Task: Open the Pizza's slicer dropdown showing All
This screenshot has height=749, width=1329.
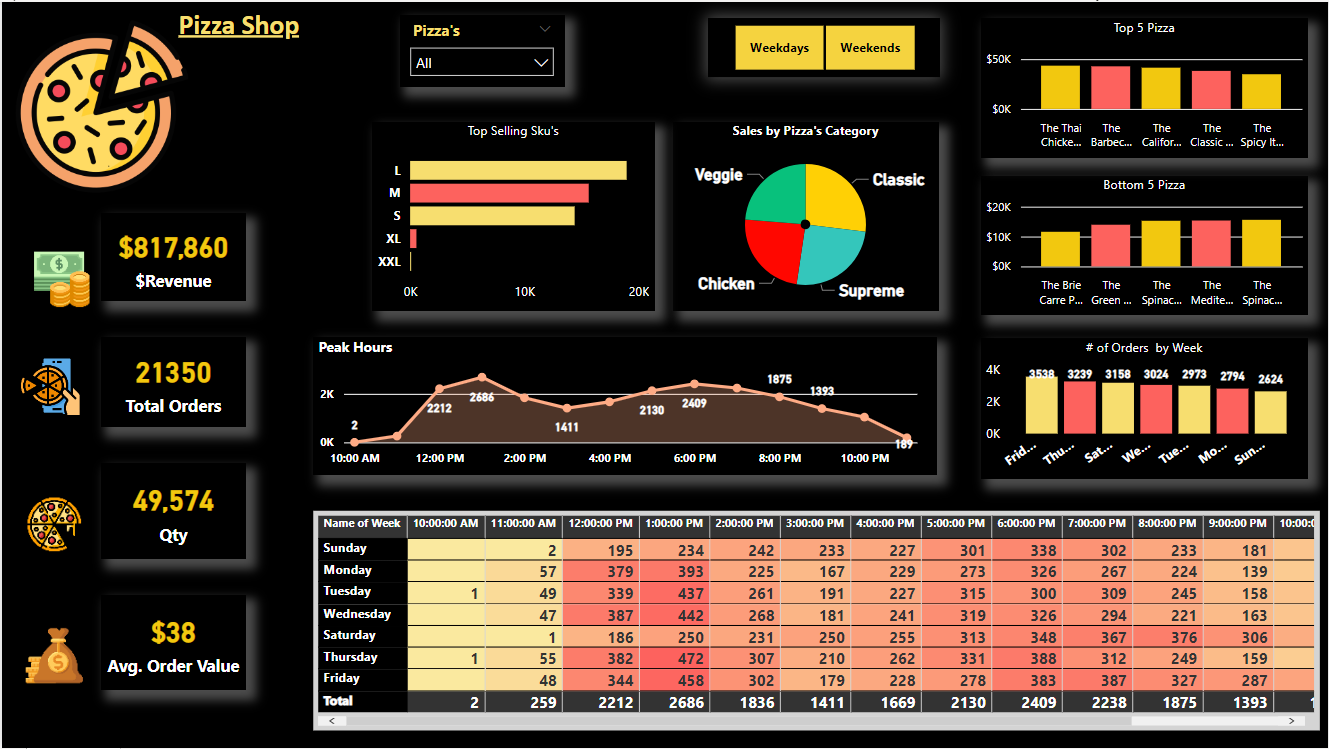Action: pos(481,63)
